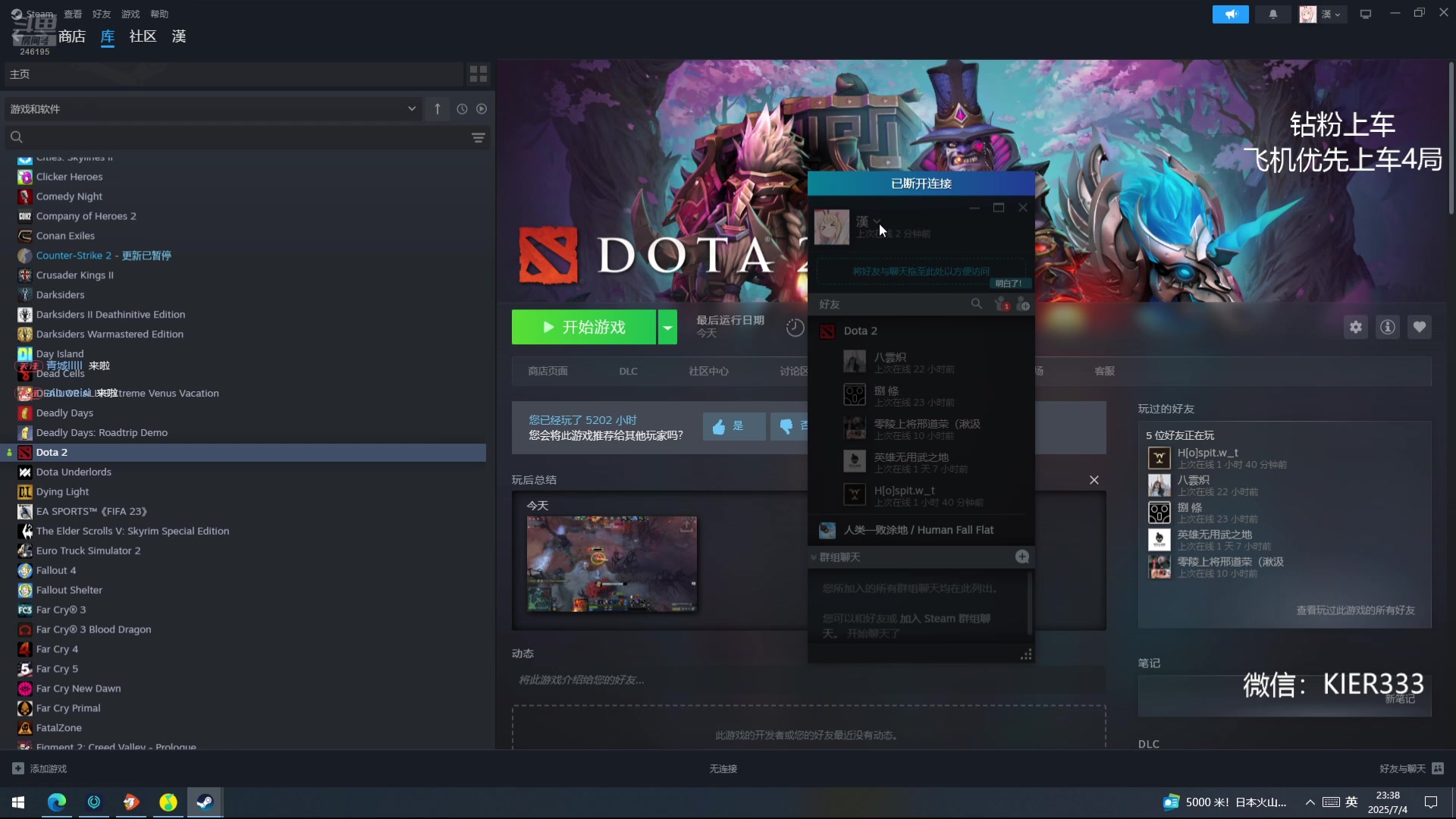Open Dota 2 game info icon
The width and height of the screenshot is (1456, 819).
point(1388,327)
